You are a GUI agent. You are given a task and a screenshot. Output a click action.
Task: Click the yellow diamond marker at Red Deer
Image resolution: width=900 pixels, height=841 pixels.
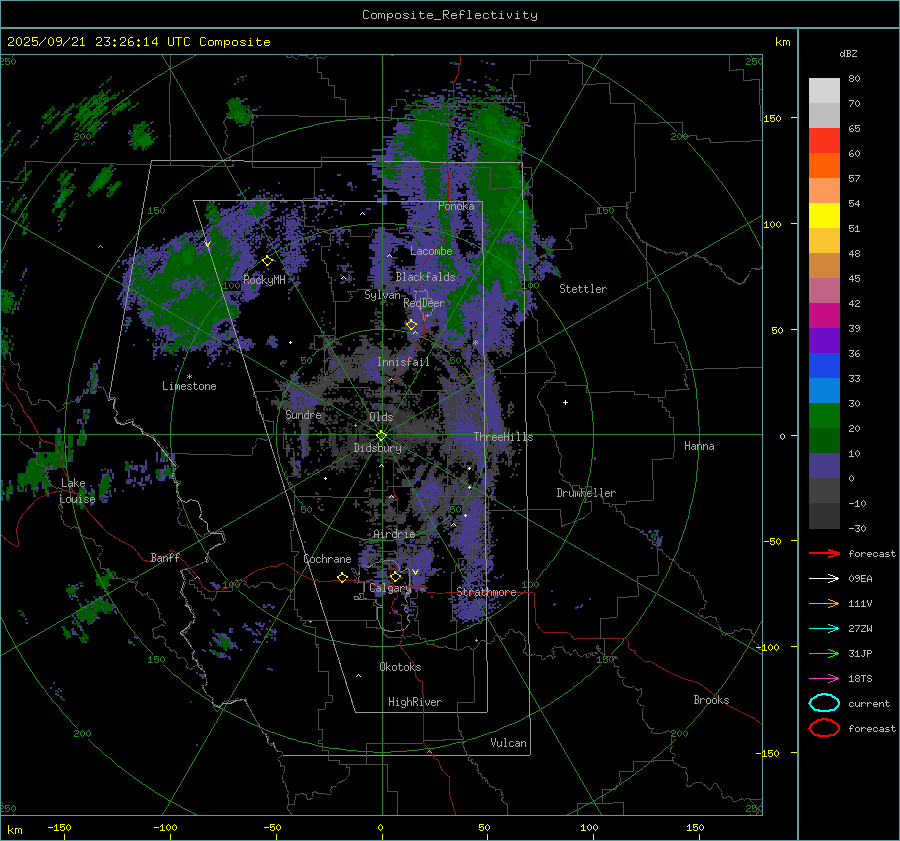click(411, 325)
